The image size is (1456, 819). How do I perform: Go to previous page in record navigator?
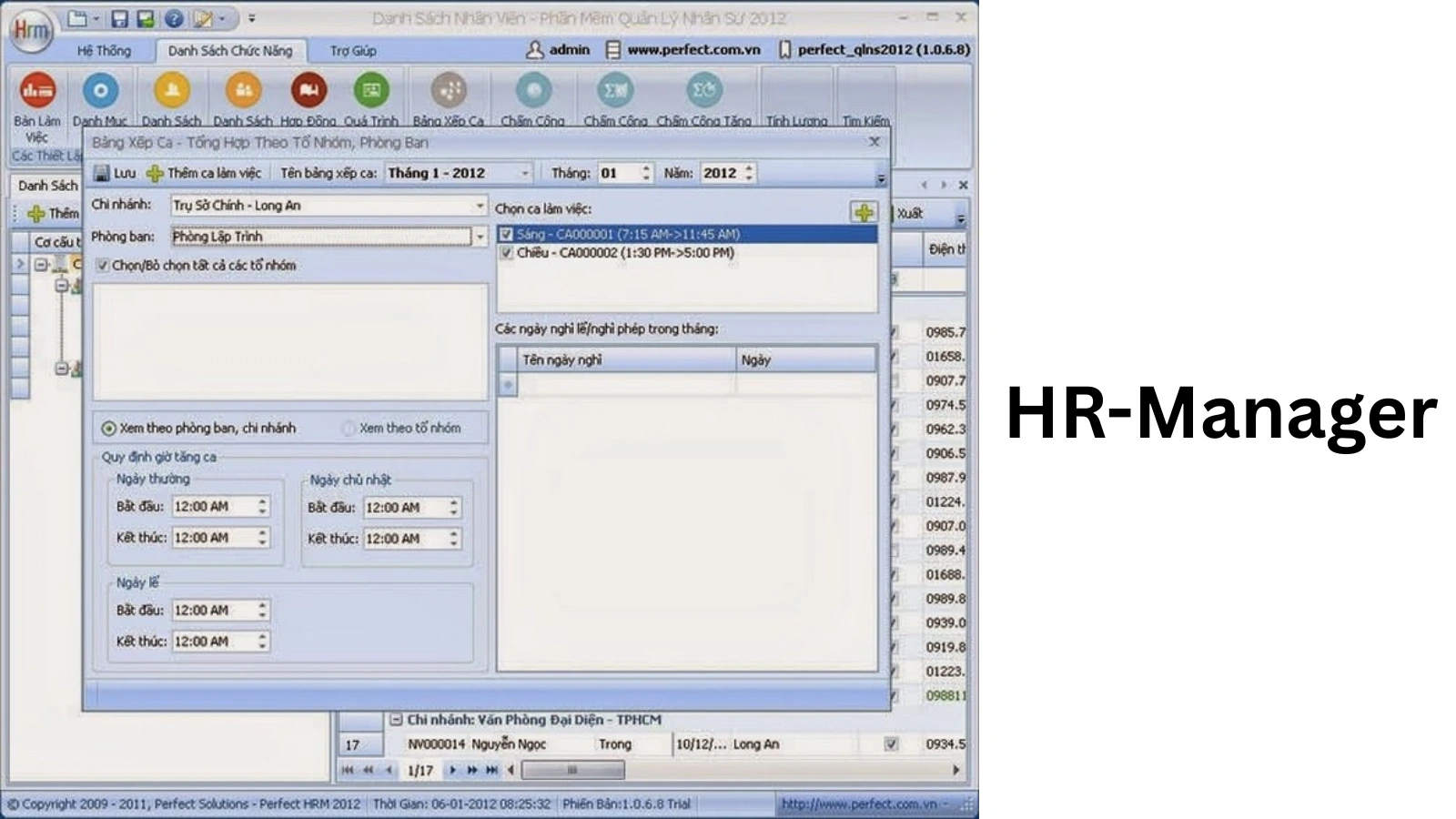(368, 770)
